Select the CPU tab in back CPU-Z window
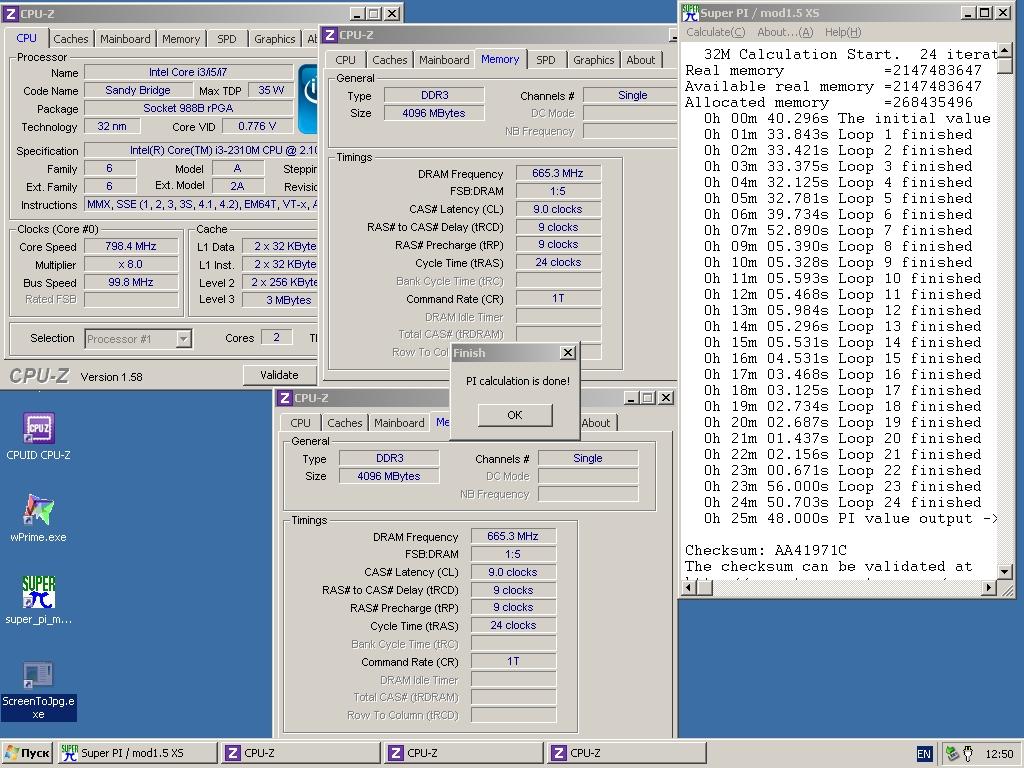This screenshot has height=768, width=1024. click(26, 38)
